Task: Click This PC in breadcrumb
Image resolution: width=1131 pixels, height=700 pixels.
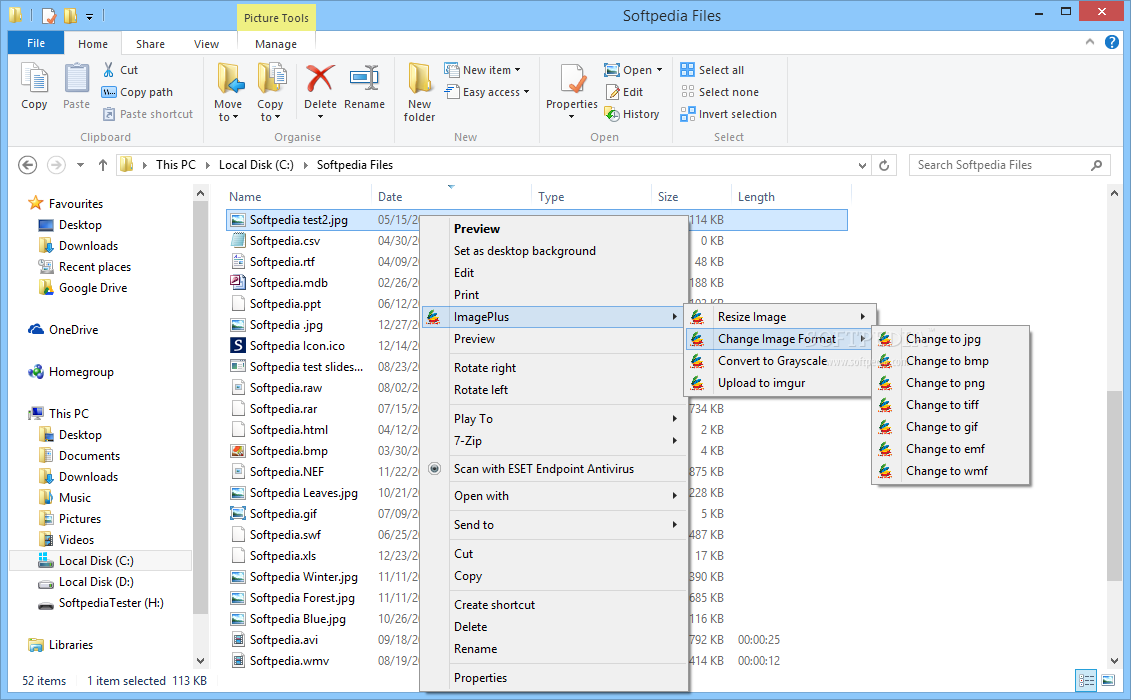Action: 175,165
